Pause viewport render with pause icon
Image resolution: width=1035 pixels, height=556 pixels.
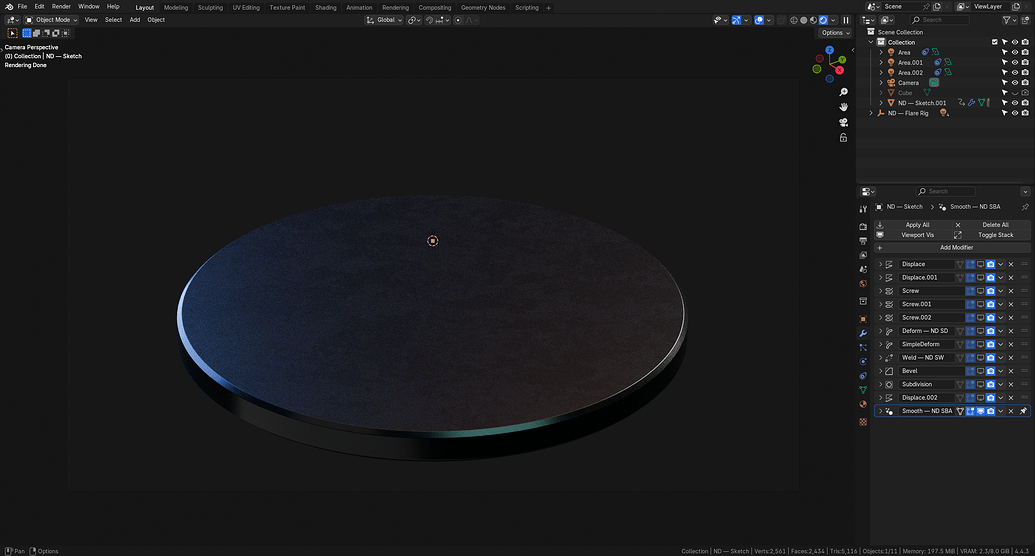coord(846,20)
